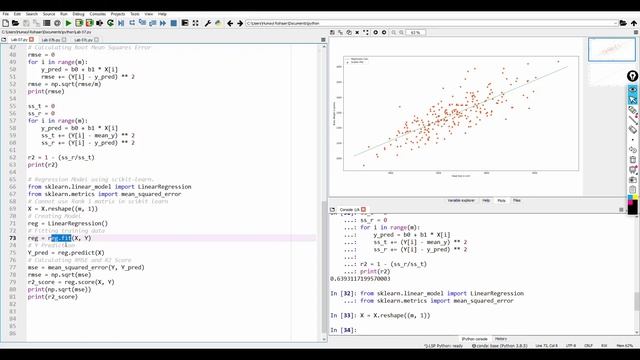Copy plot to clipboard icon

349,32
